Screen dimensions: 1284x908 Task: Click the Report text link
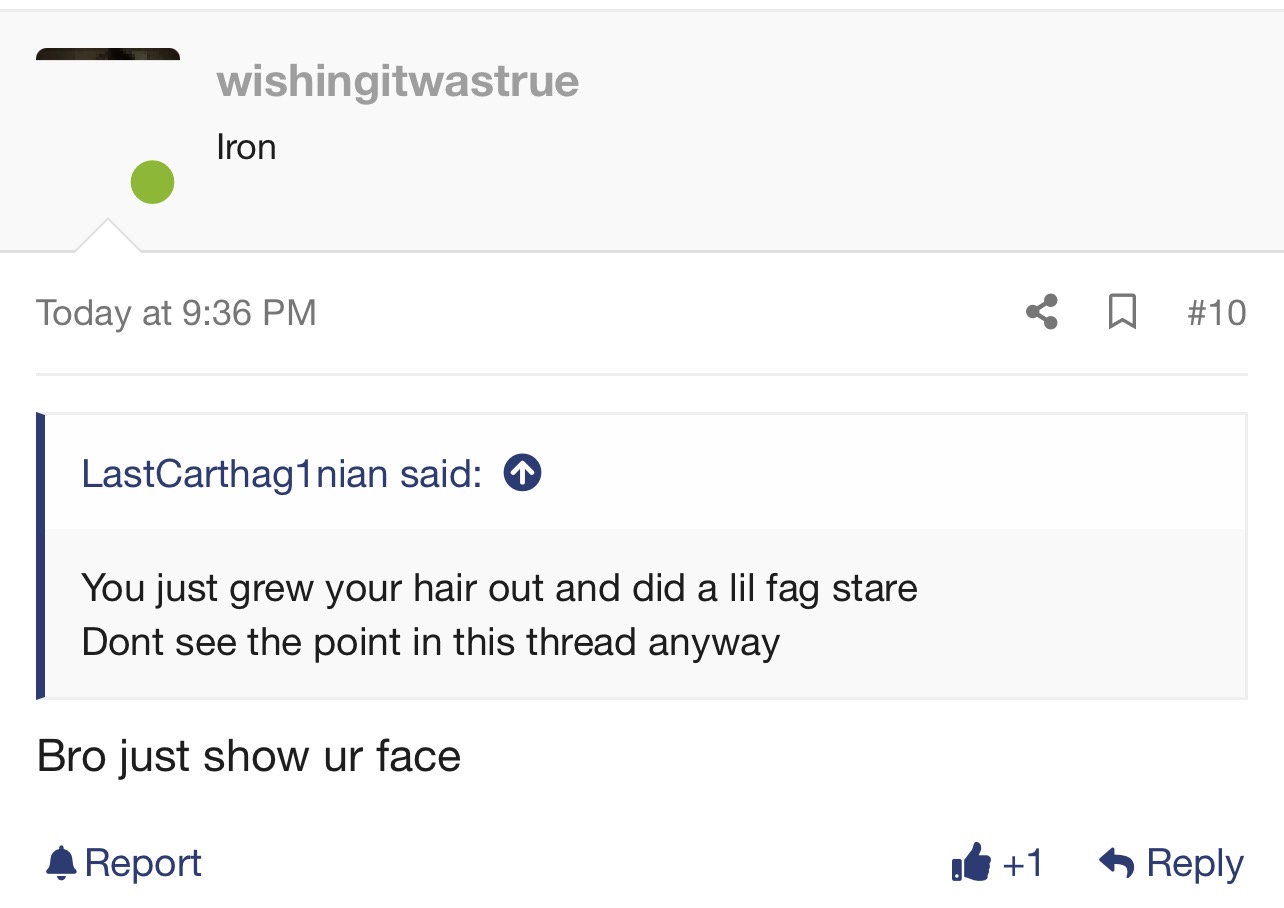click(x=143, y=863)
